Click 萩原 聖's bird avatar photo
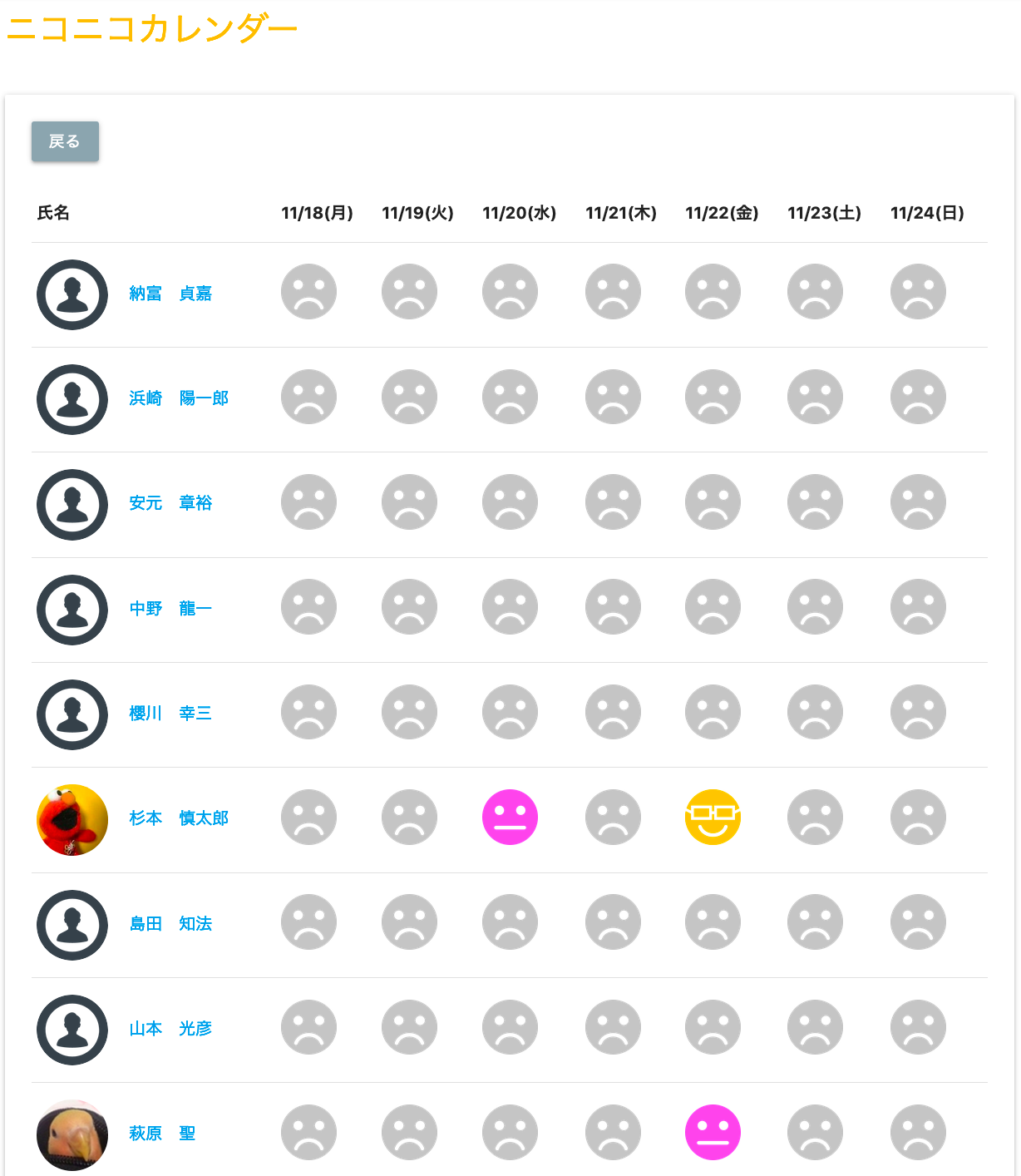Image resolution: width=1021 pixels, height=1176 pixels. [x=72, y=1134]
